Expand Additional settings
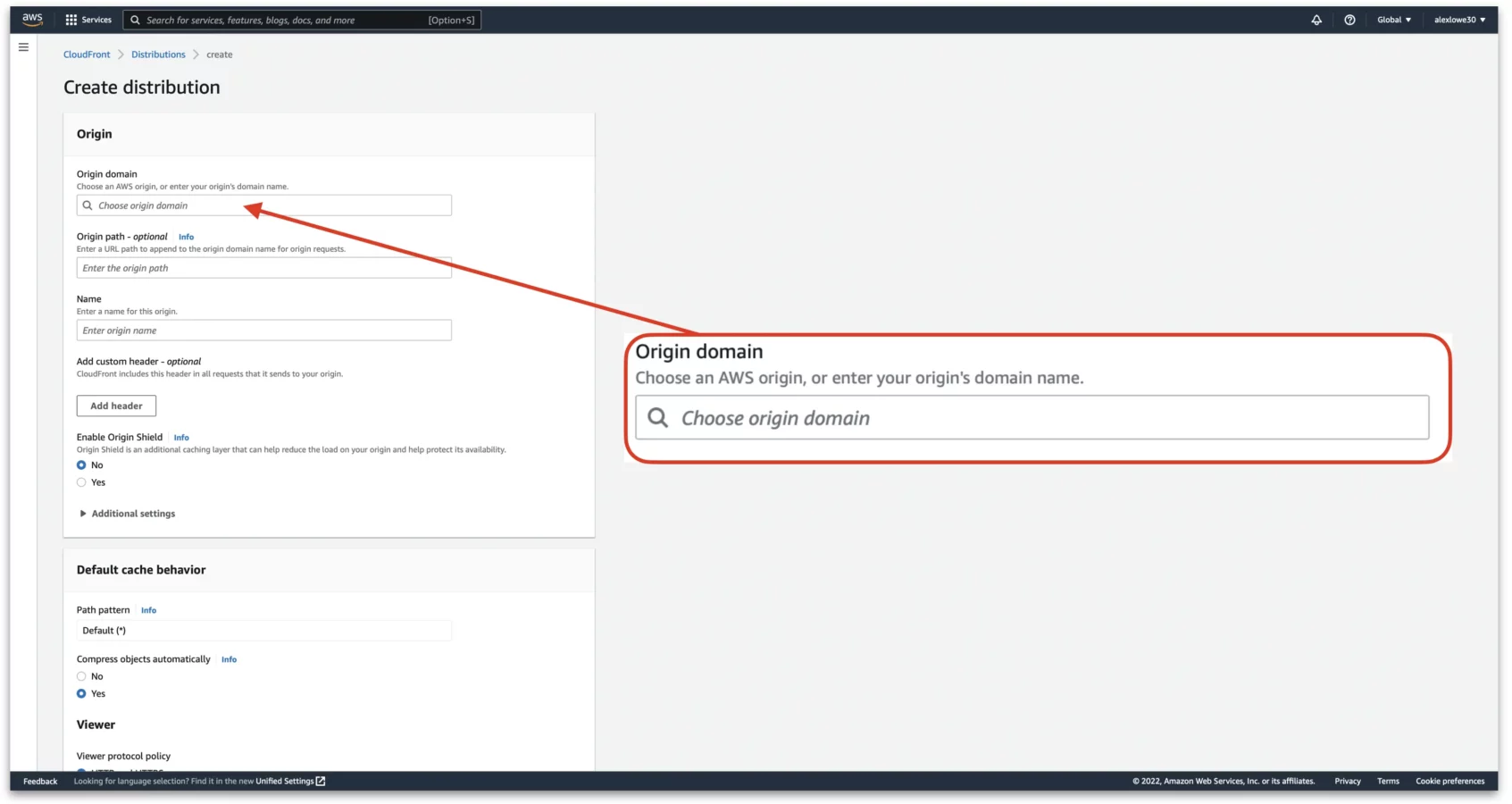 127,514
